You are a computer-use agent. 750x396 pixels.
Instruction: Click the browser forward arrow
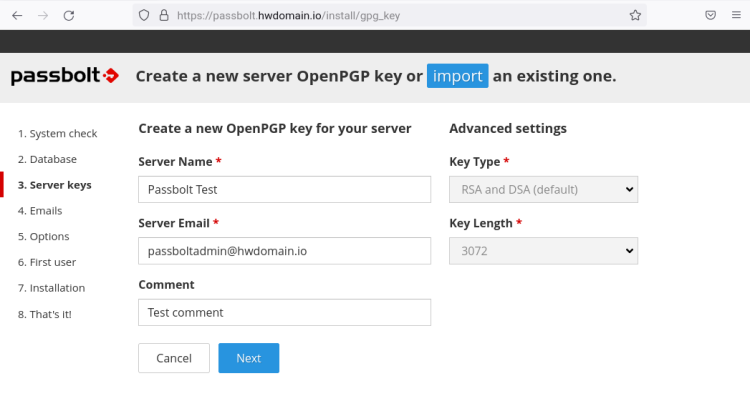(43, 16)
